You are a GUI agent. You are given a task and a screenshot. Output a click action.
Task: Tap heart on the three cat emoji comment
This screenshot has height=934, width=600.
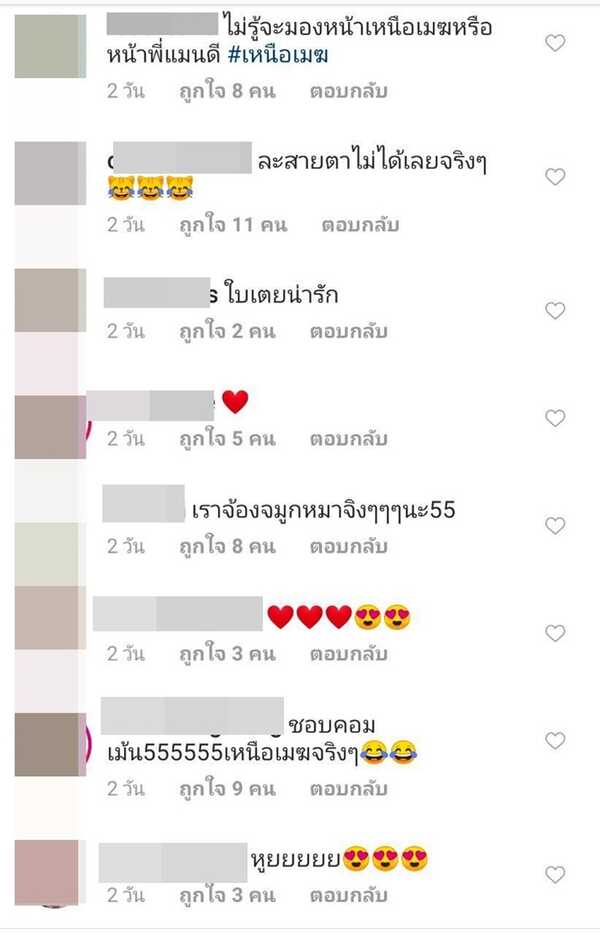click(555, 177)
